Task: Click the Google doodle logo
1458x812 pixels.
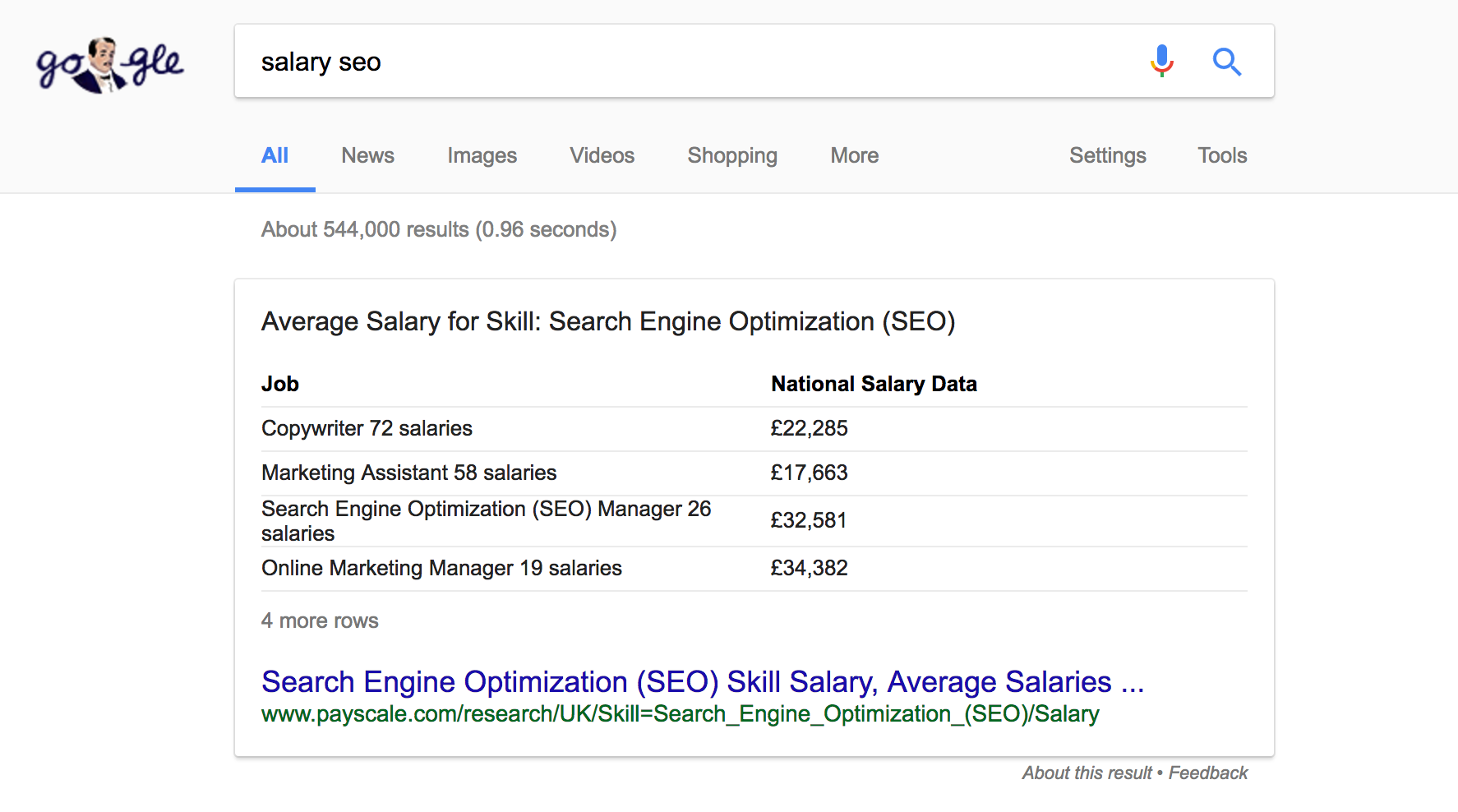Action: tap(109, 64)
